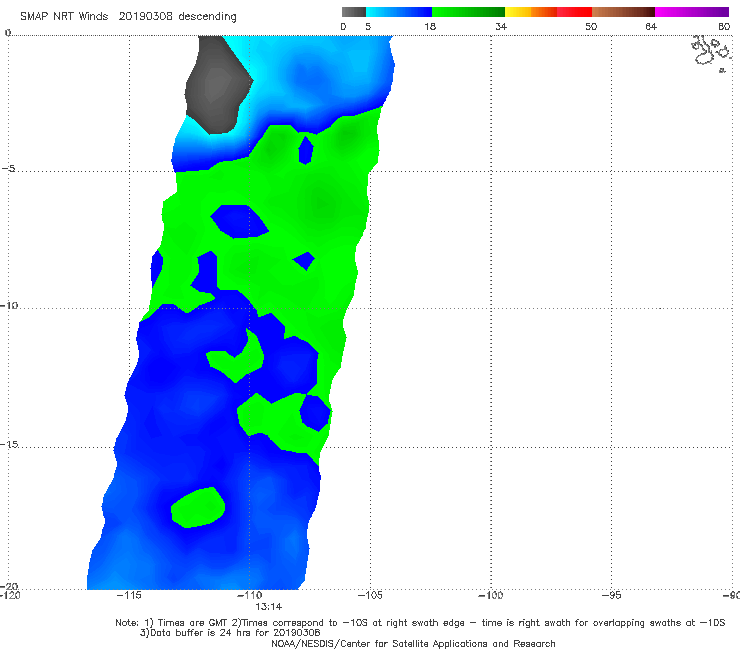Click the brown segment of the color bar
740x650 pixels.
point(623,12)
